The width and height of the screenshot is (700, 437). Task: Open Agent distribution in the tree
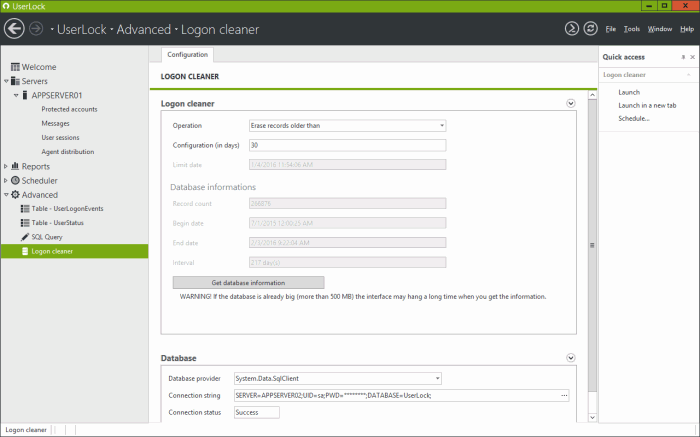tap(67, 152)
